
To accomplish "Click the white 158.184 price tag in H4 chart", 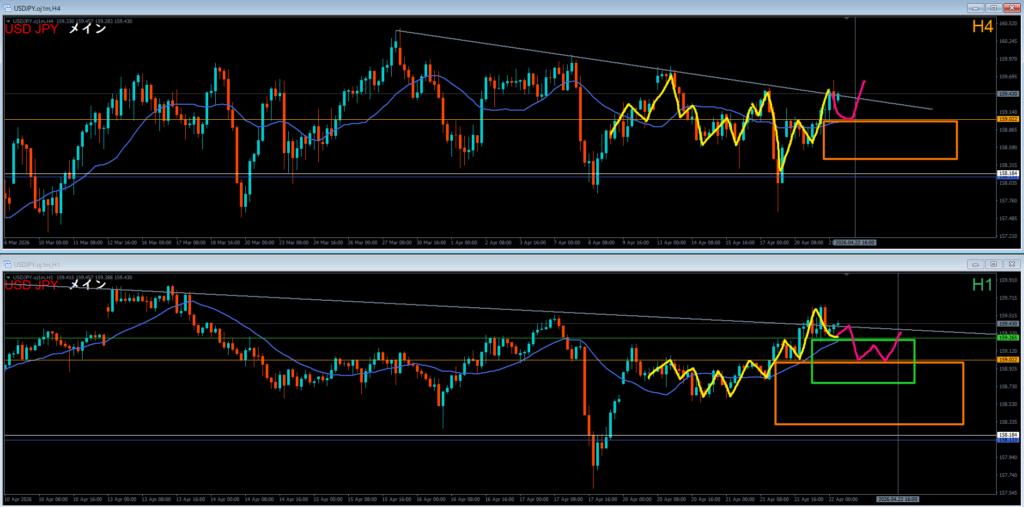I will pos(1007,174).
